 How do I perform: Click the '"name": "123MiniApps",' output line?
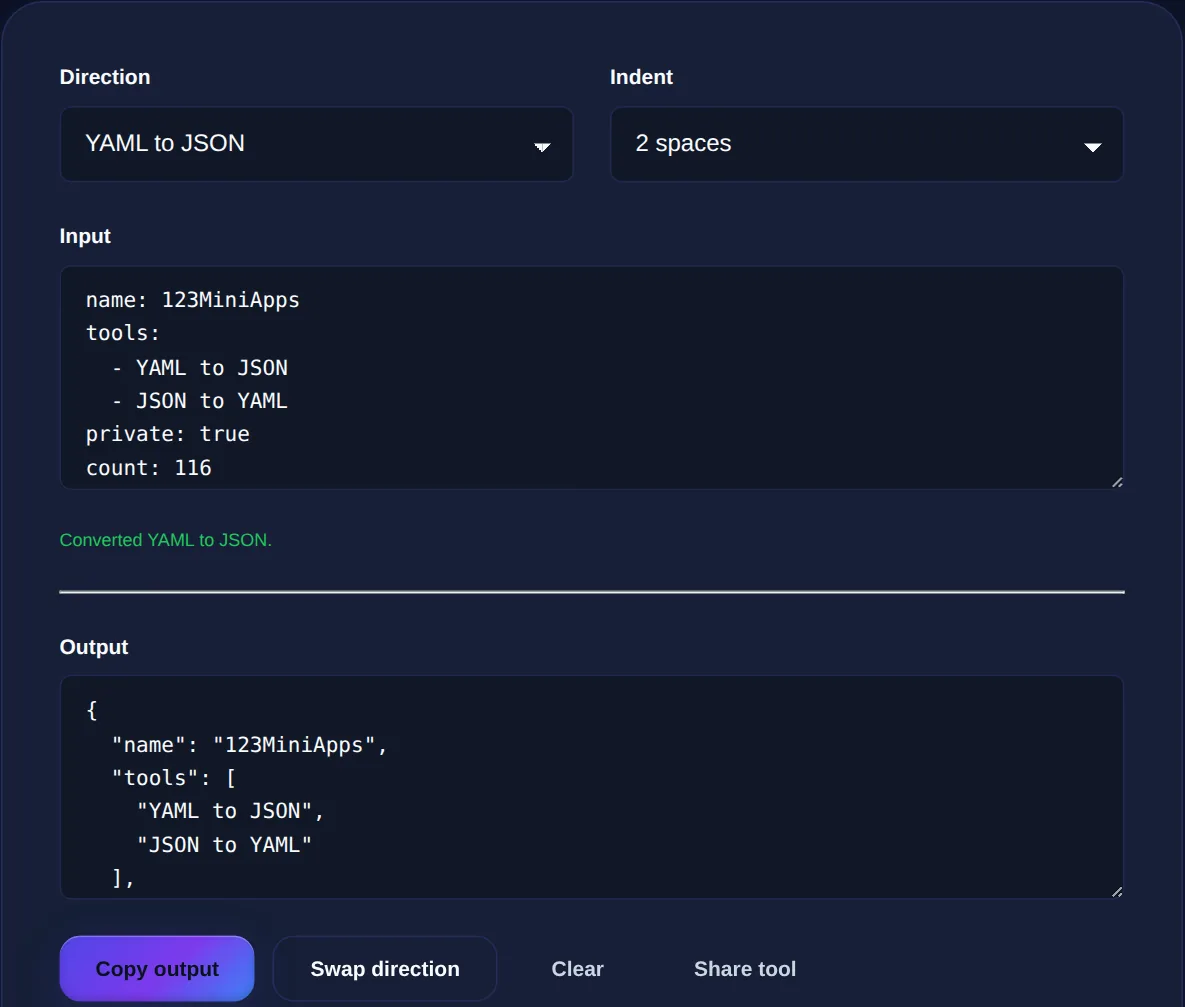point(249,745)
